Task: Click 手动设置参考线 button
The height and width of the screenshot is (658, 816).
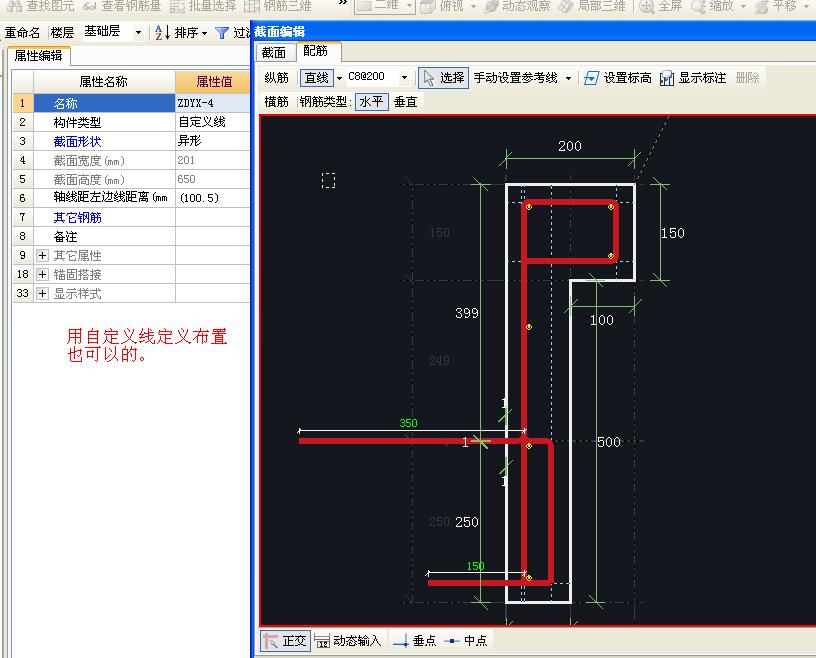Action: [515, 78]
